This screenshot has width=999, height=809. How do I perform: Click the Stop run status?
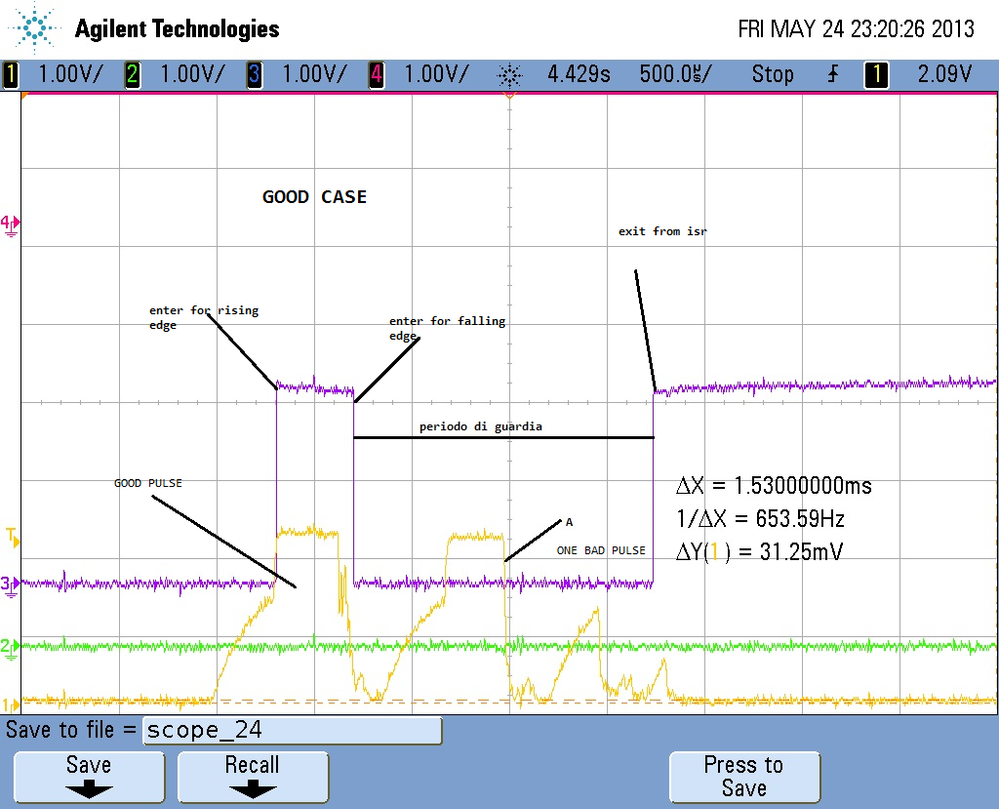click(772, 75)
